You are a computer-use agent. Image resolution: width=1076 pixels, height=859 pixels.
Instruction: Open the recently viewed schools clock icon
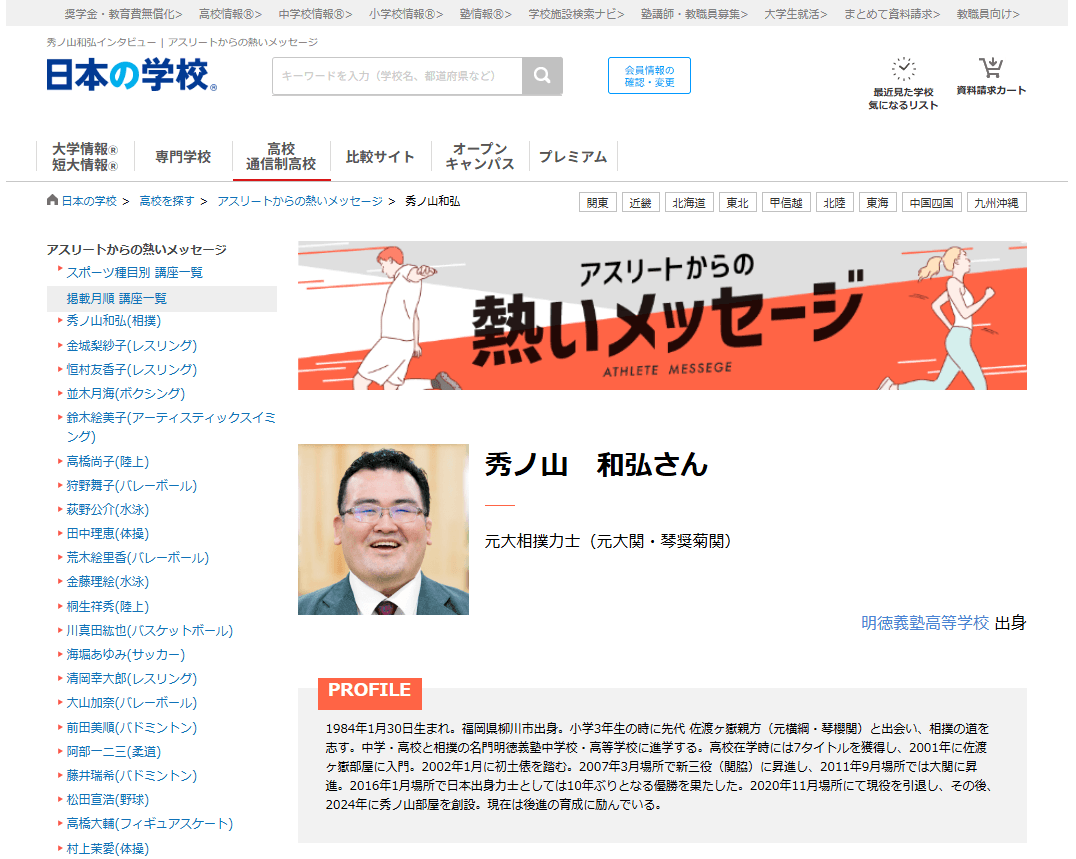[903, 69]
